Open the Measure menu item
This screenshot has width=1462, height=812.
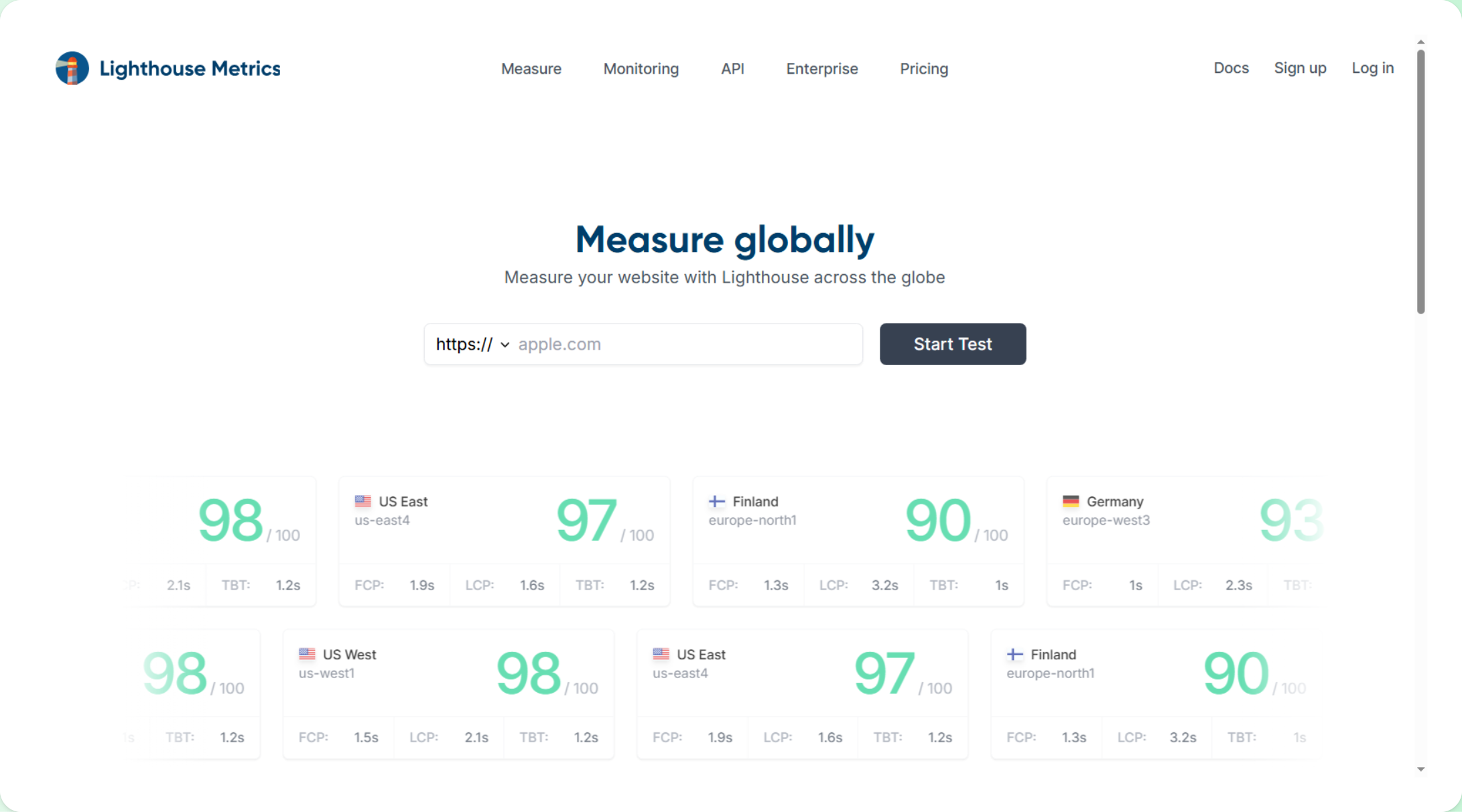531,69
